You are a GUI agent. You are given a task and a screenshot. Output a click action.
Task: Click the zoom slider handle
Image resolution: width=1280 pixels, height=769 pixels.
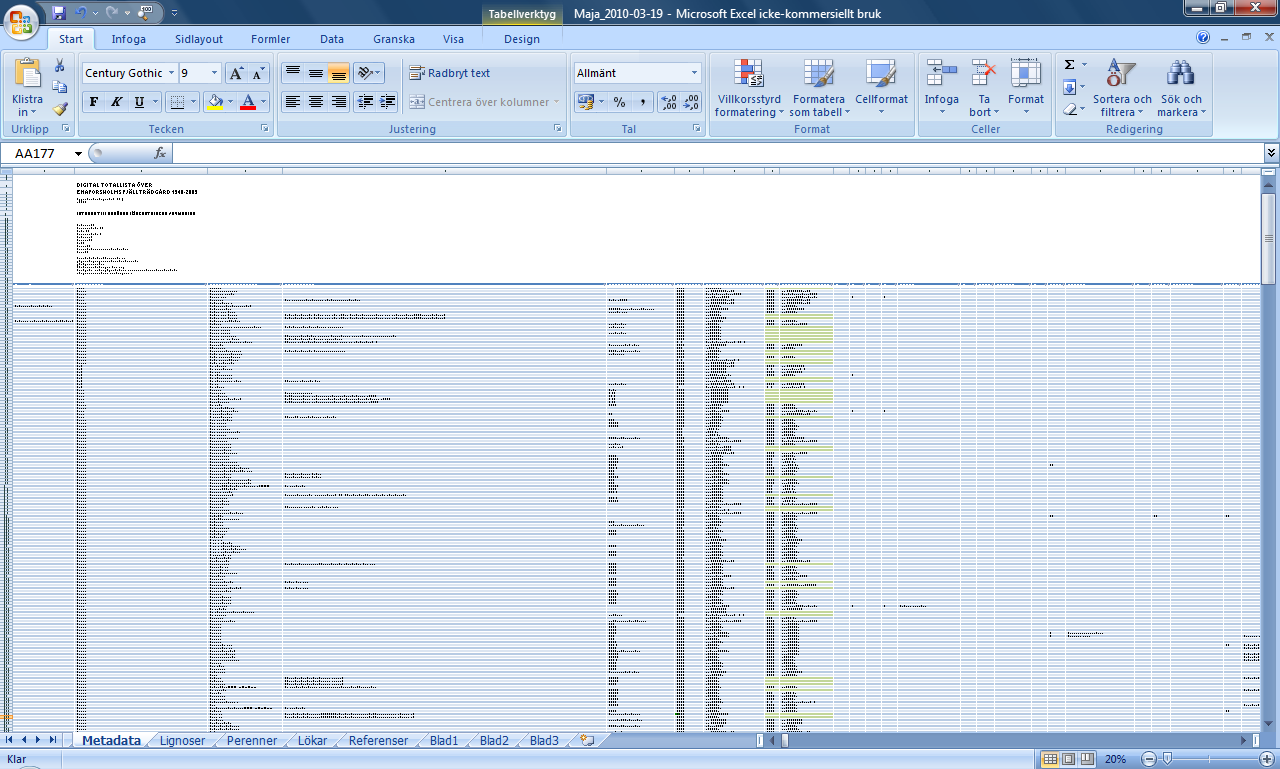tap(1166, 759)
